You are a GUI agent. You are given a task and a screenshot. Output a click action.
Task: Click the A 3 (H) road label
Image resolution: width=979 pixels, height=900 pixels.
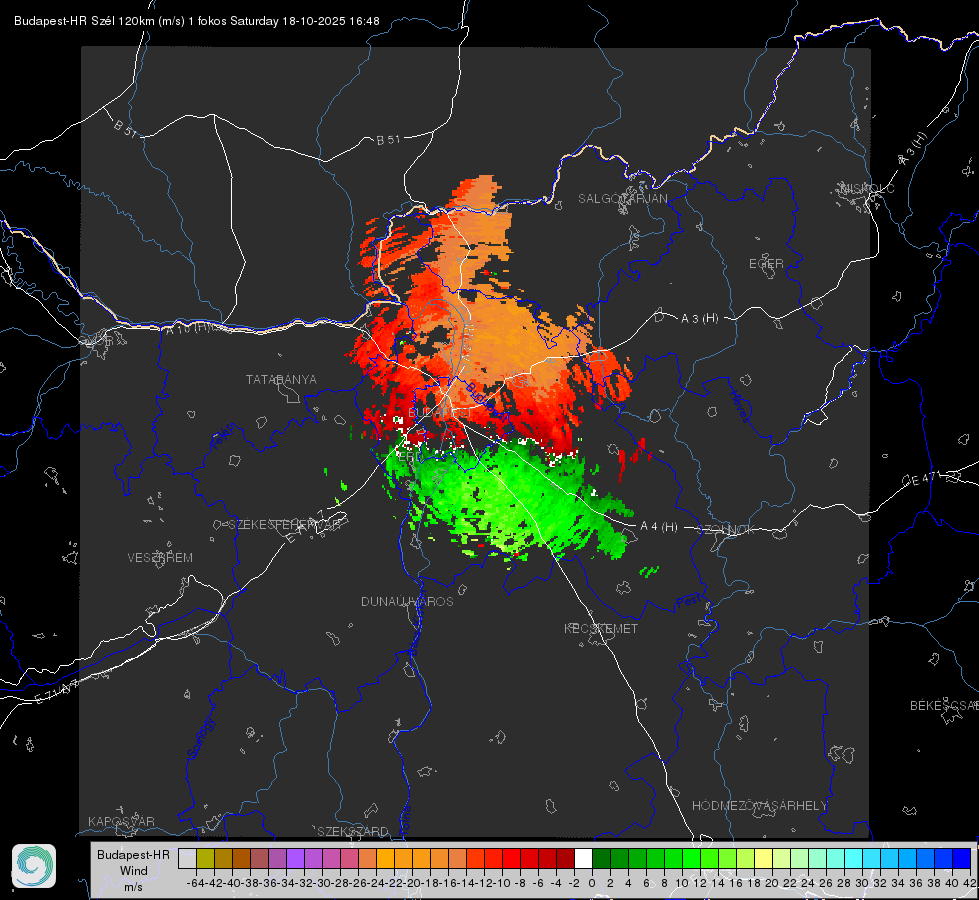[700, 319]
